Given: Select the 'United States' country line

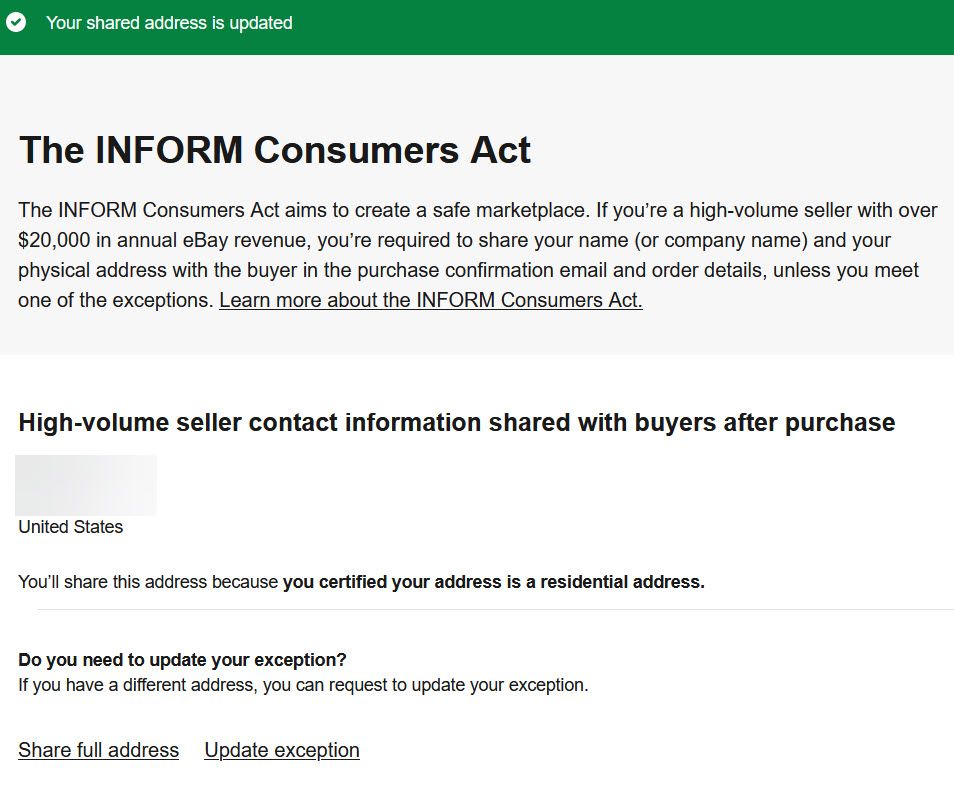Looking at the screenshot, I should click(71, 527).
